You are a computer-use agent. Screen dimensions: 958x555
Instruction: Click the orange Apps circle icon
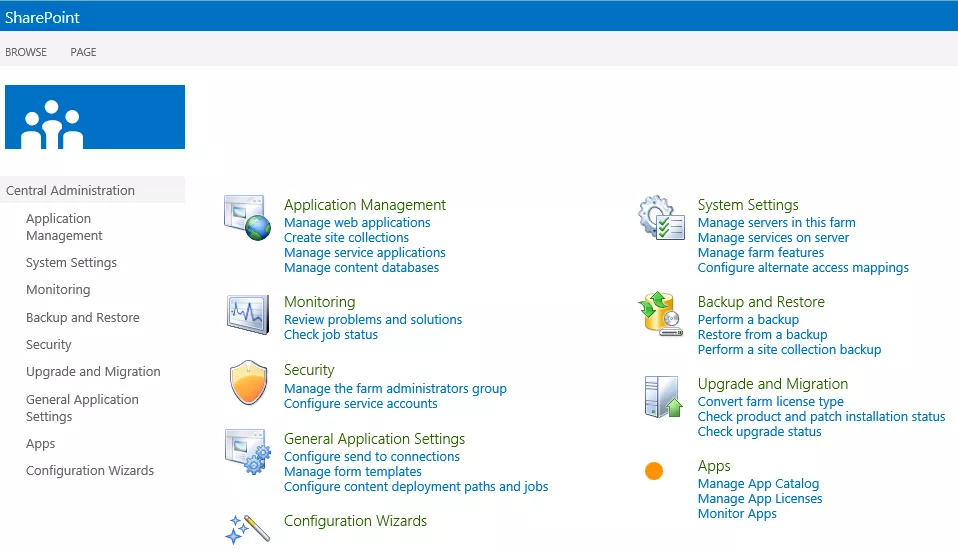click(x=654, y=471)
